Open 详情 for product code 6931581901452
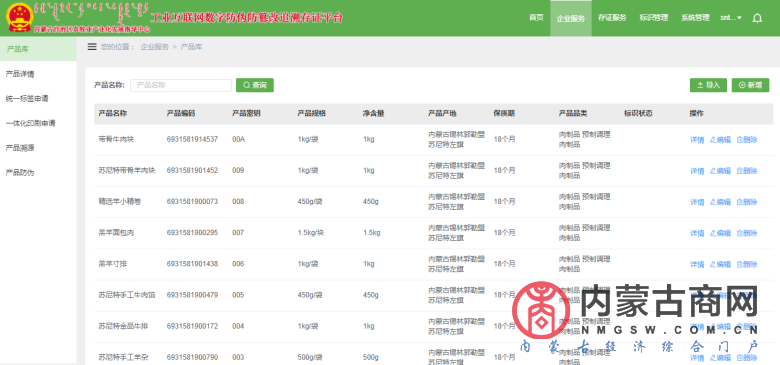 [x=697, y=171]
